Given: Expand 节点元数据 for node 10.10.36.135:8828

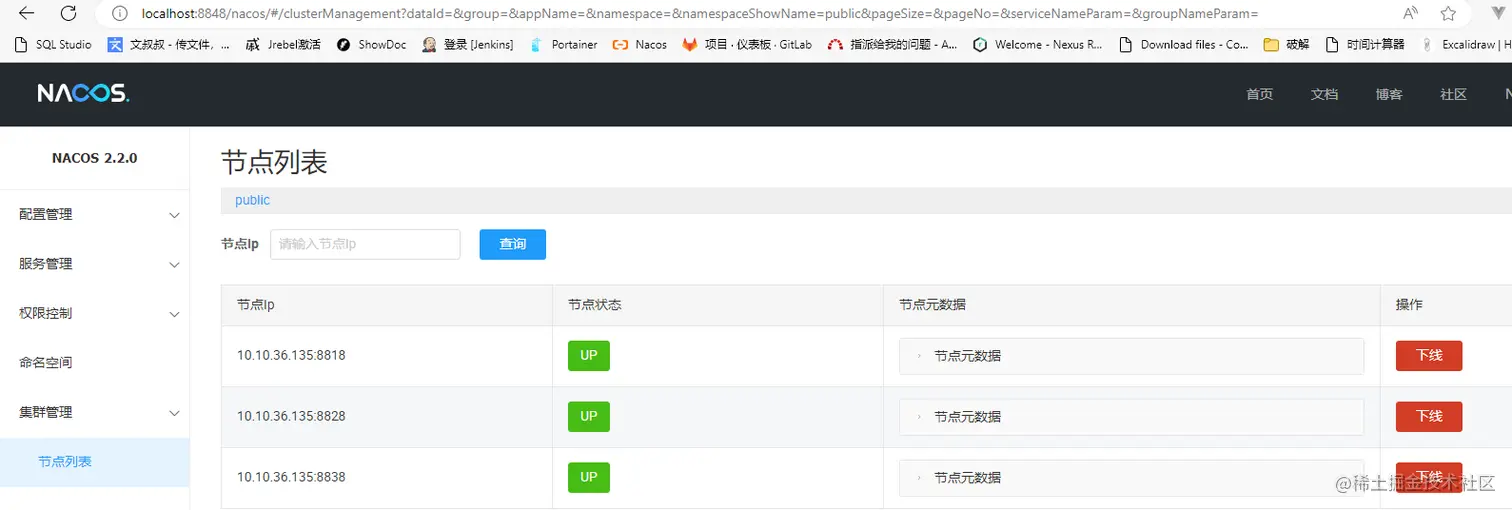Looking at the screenshot, I should [x=1131, y=417].
